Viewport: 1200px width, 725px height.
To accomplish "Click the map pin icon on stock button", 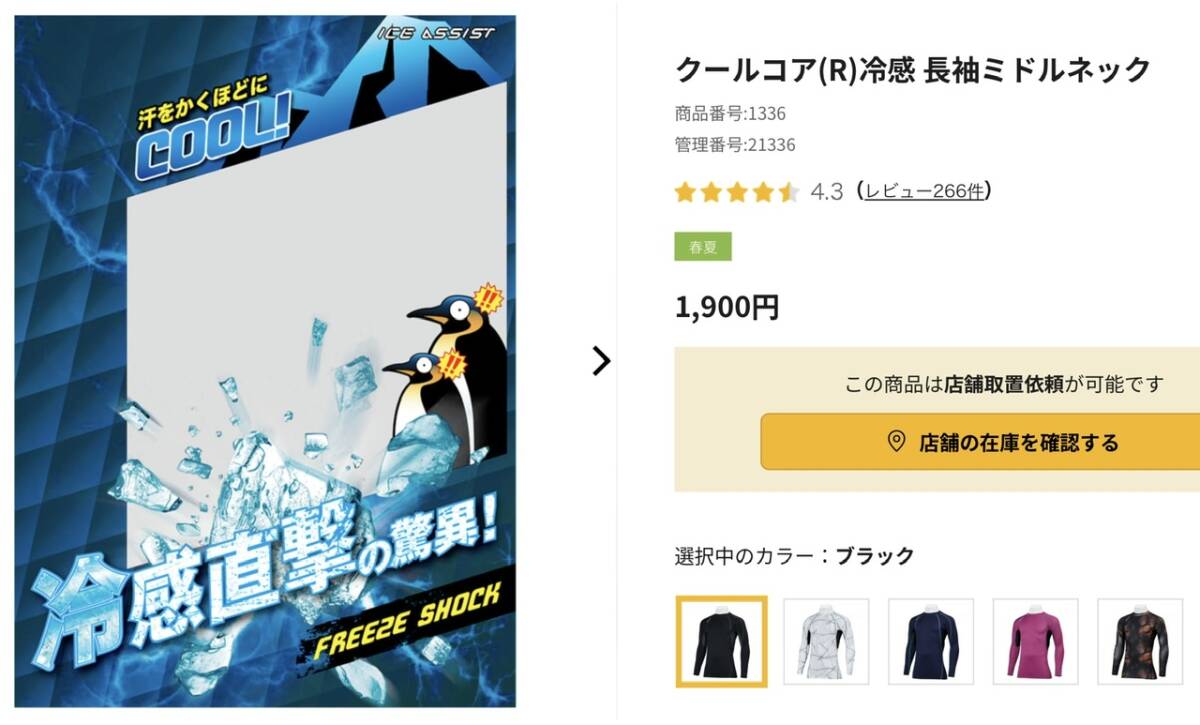I will tap(896, 441).
